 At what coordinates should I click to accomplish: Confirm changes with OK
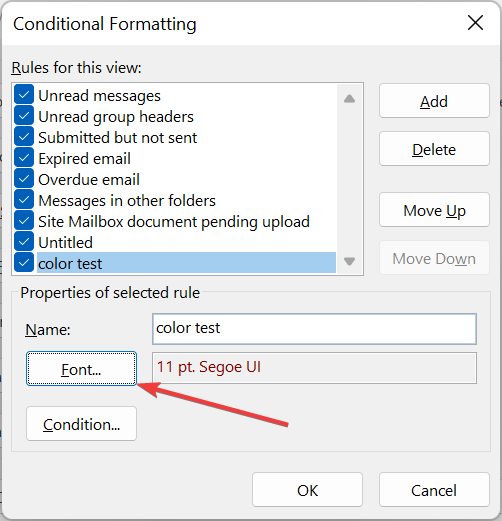[x=307, y=490]
